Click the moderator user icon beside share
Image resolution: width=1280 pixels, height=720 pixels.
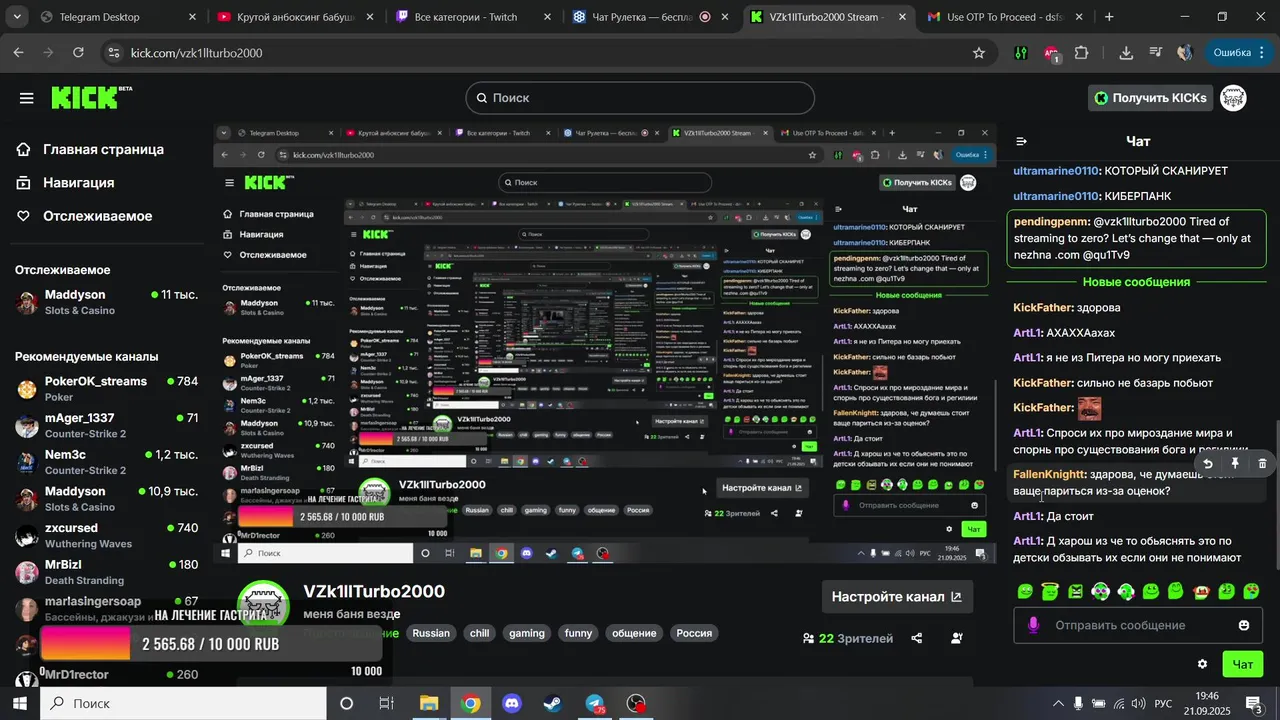(x=957, y=638)
